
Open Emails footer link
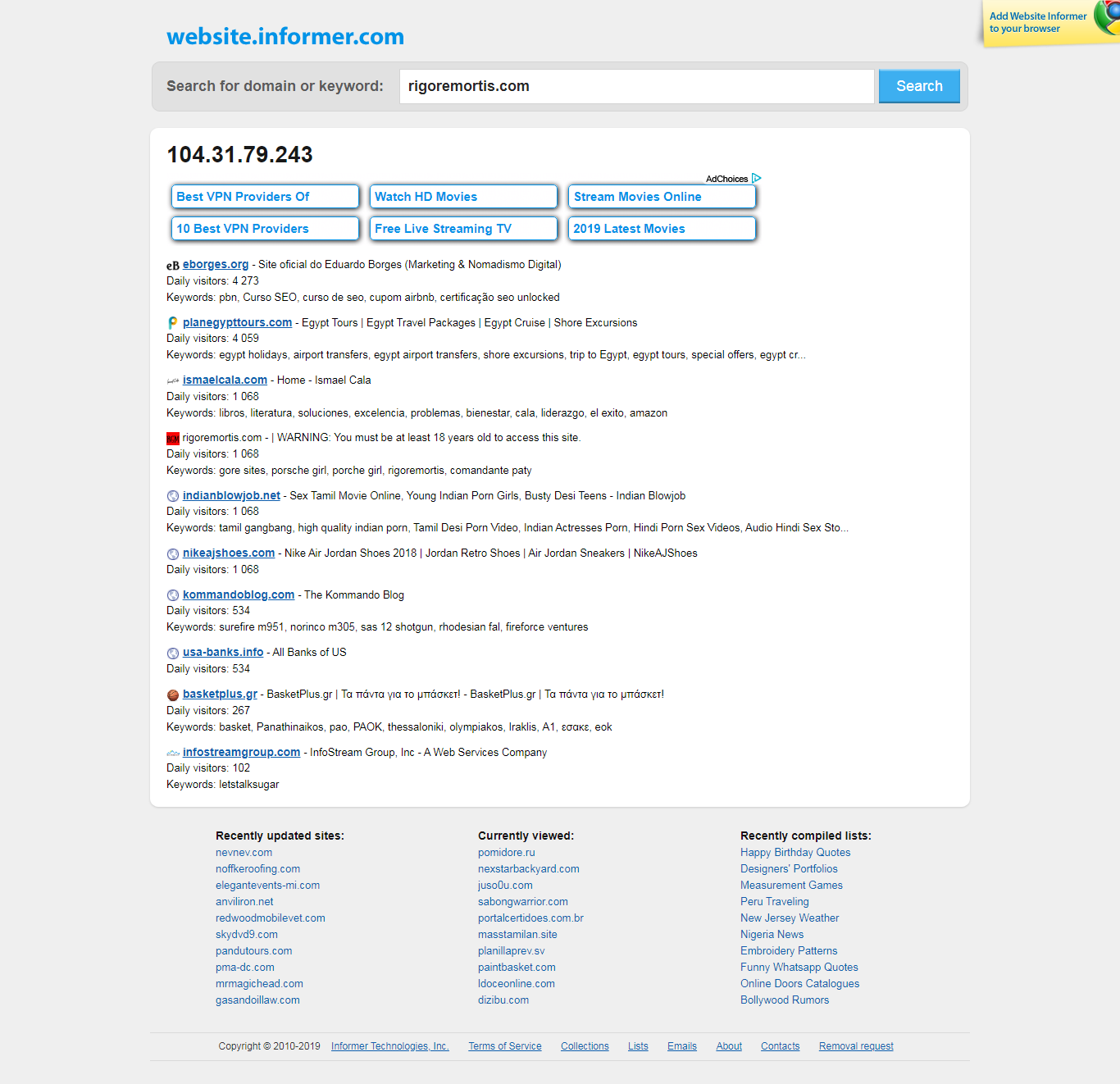click(682, 1046)
